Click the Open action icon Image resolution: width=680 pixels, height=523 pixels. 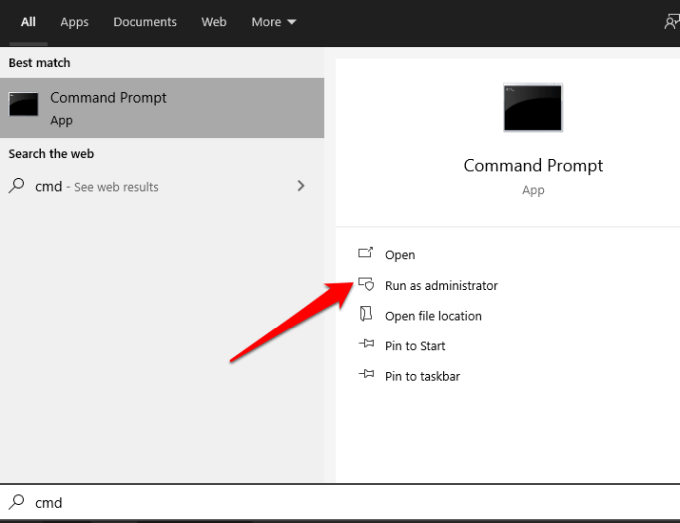[366, 254]
